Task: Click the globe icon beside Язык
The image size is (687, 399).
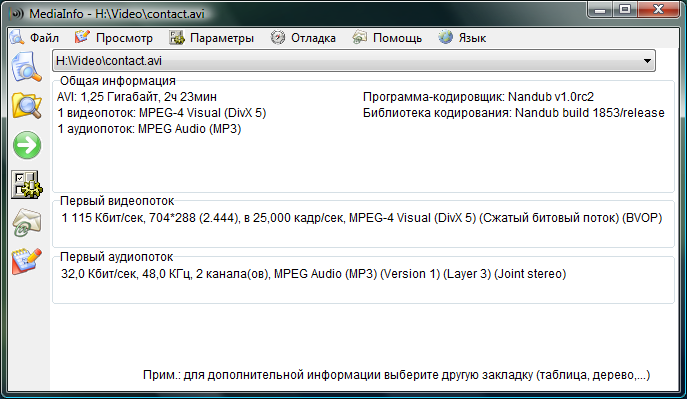Action: coord(446,38)
